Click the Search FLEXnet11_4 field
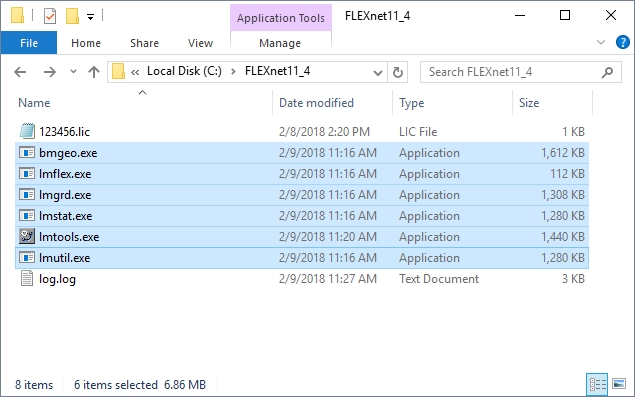Screen dimensions: 635x397 [514, 72]
